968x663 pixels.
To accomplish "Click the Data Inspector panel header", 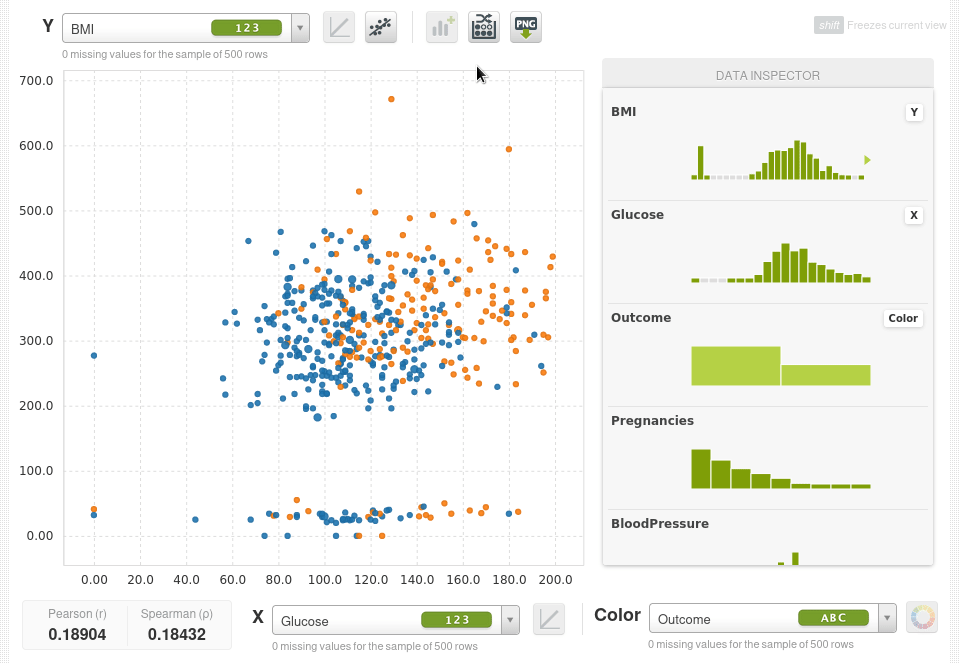I will [x=767, y=75].
